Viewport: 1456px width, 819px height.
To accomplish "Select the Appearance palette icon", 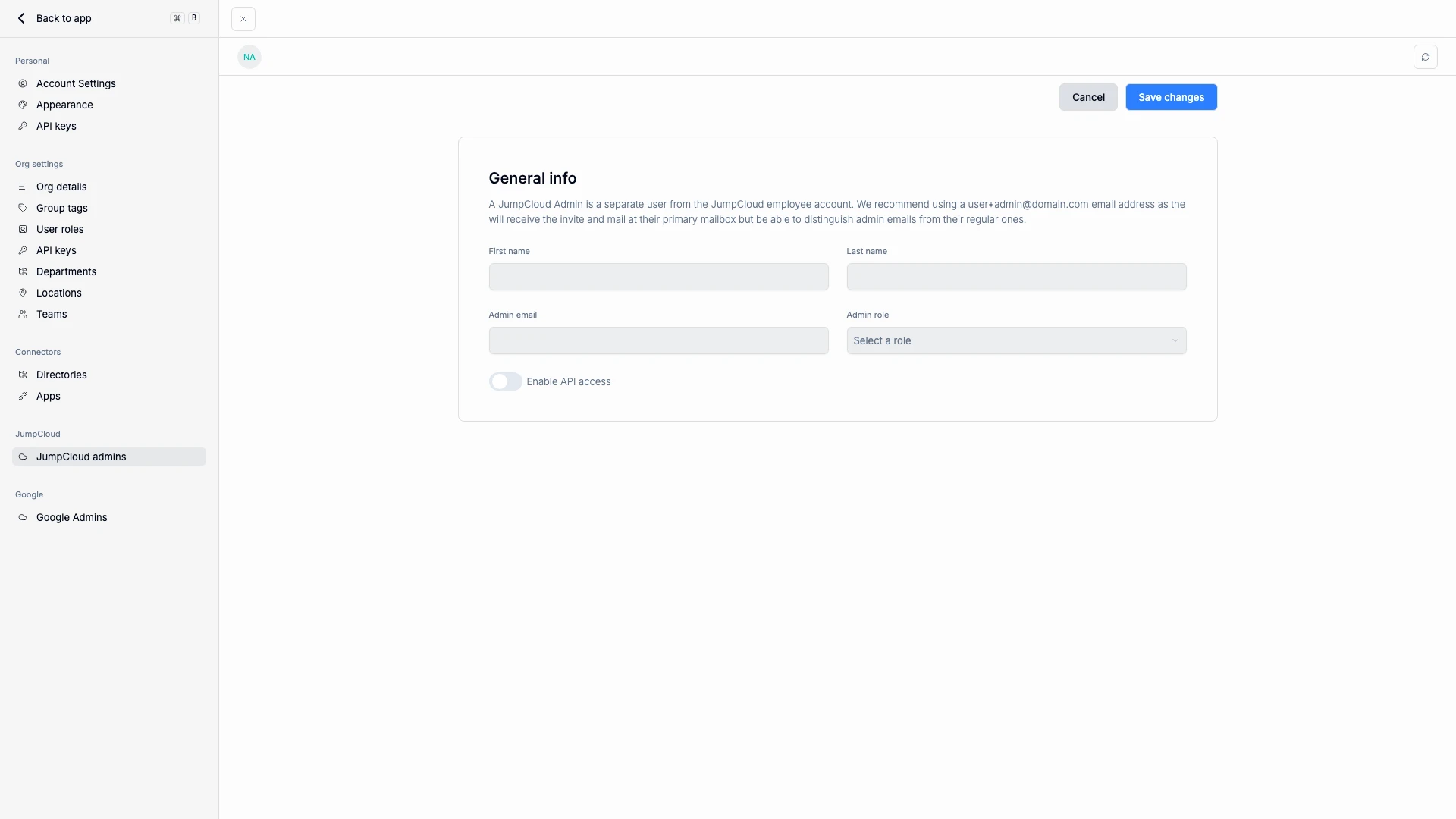I will tap(23, 105).
